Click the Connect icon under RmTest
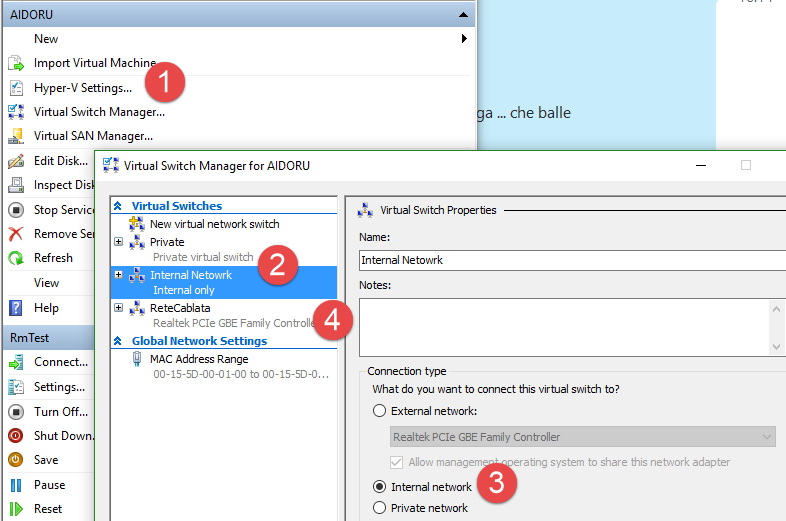Screen dimensions: 786x521 (x=16, y=362)
